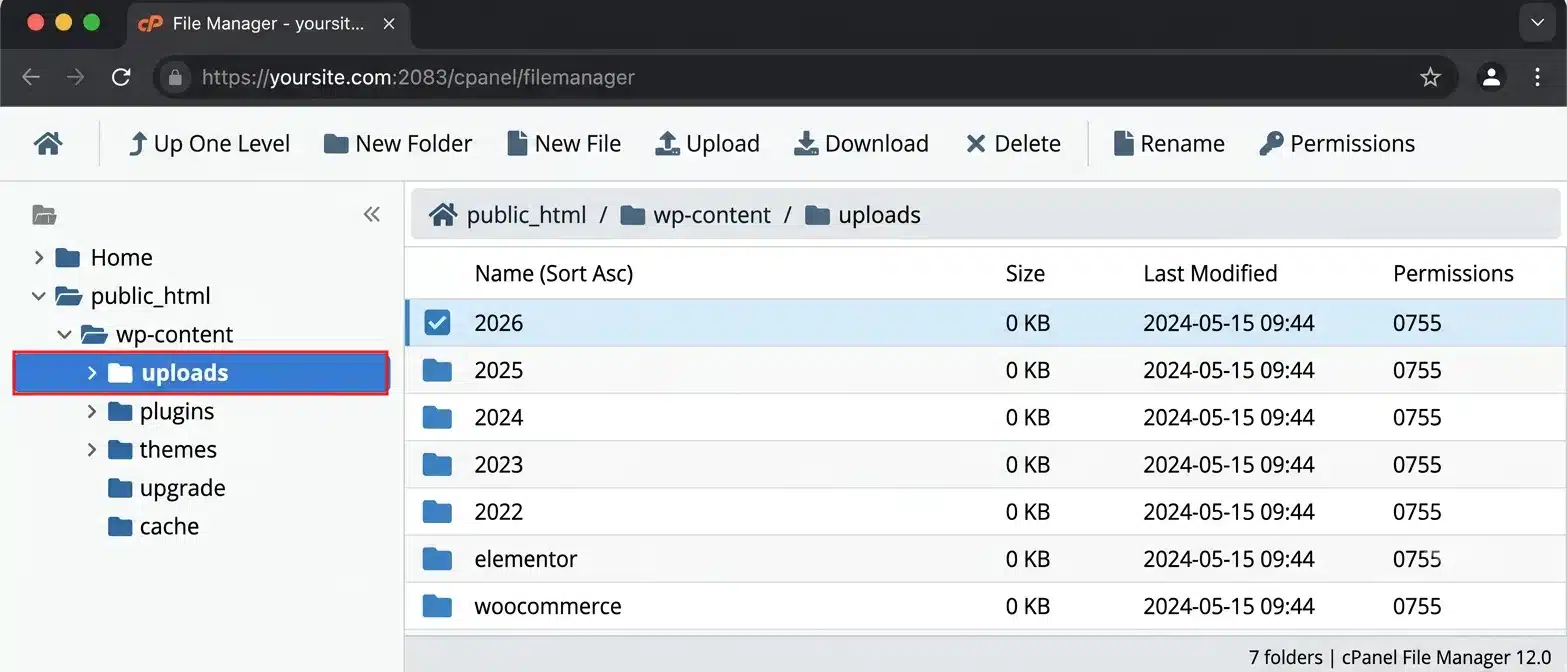The width and height of the screenshot is (1567, 672).
Task: Delete the selected item via toolbar
Action: click(1013, 144)
